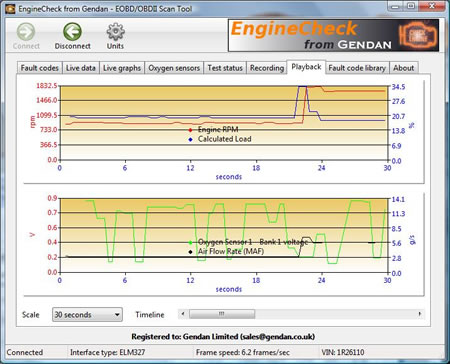Image resolution: width=450 pixels, height=364 pixels.
Task: Click the engine warning light logo
Action: click(x=418, y=35)
